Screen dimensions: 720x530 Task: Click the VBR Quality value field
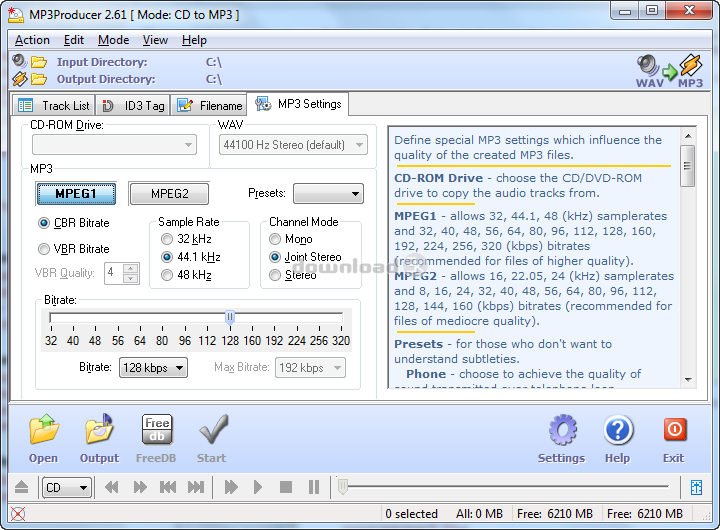point(114,273)
